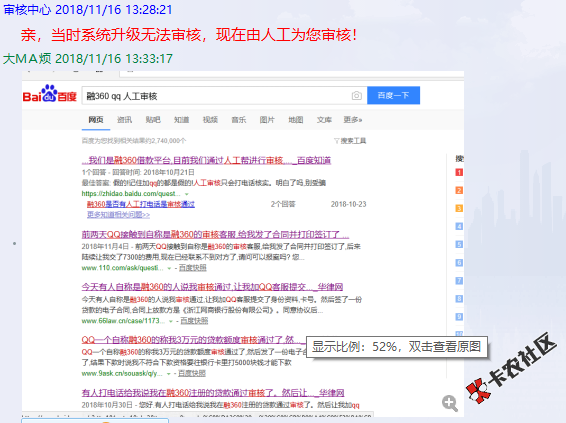Click red message 亲，当时系统升级无法审核
The width and height of the screenshot is (566, 423).
click(189, 35)
